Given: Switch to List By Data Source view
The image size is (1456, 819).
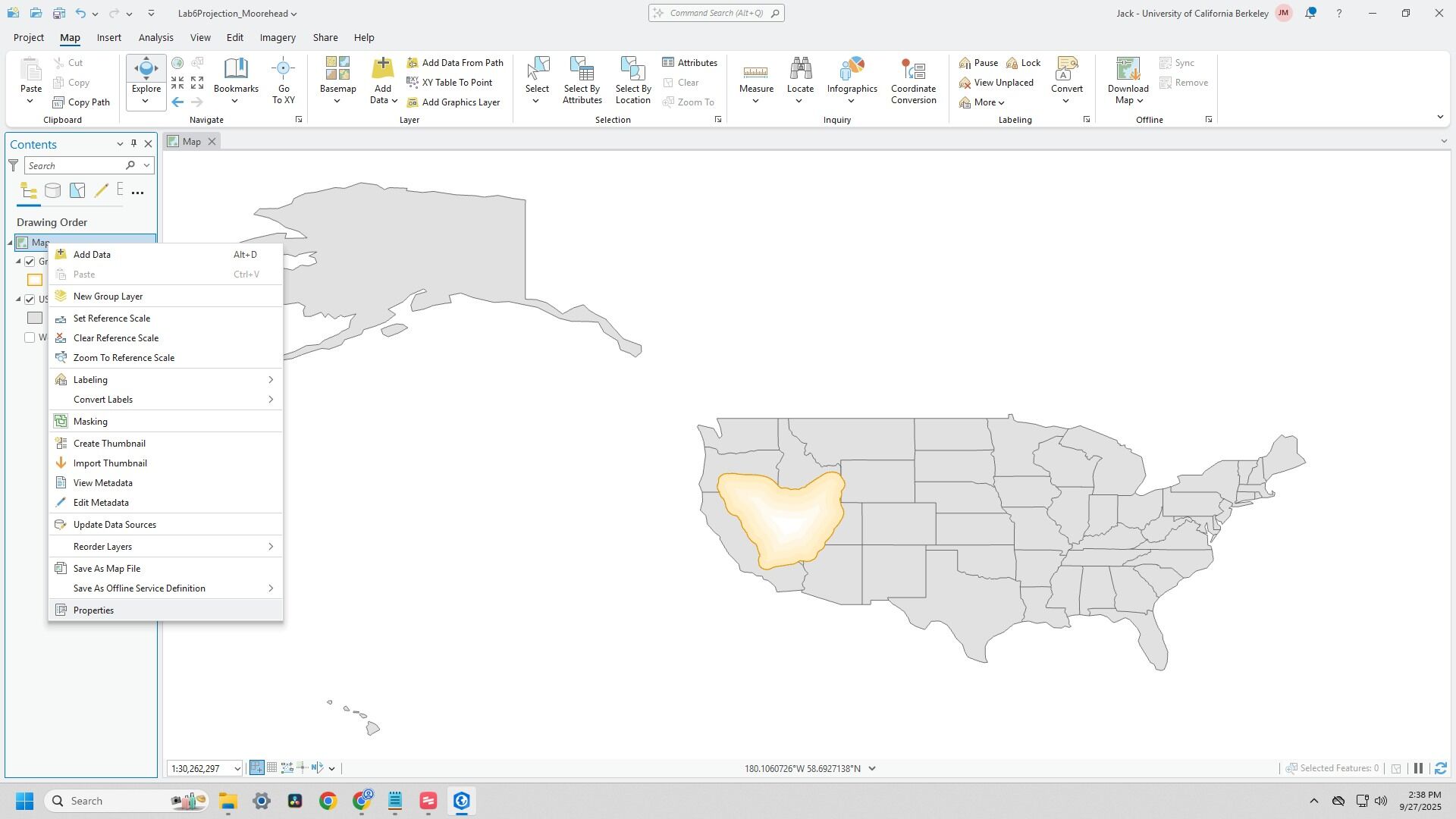Looking at the screenshot, I should coord(52,191).
